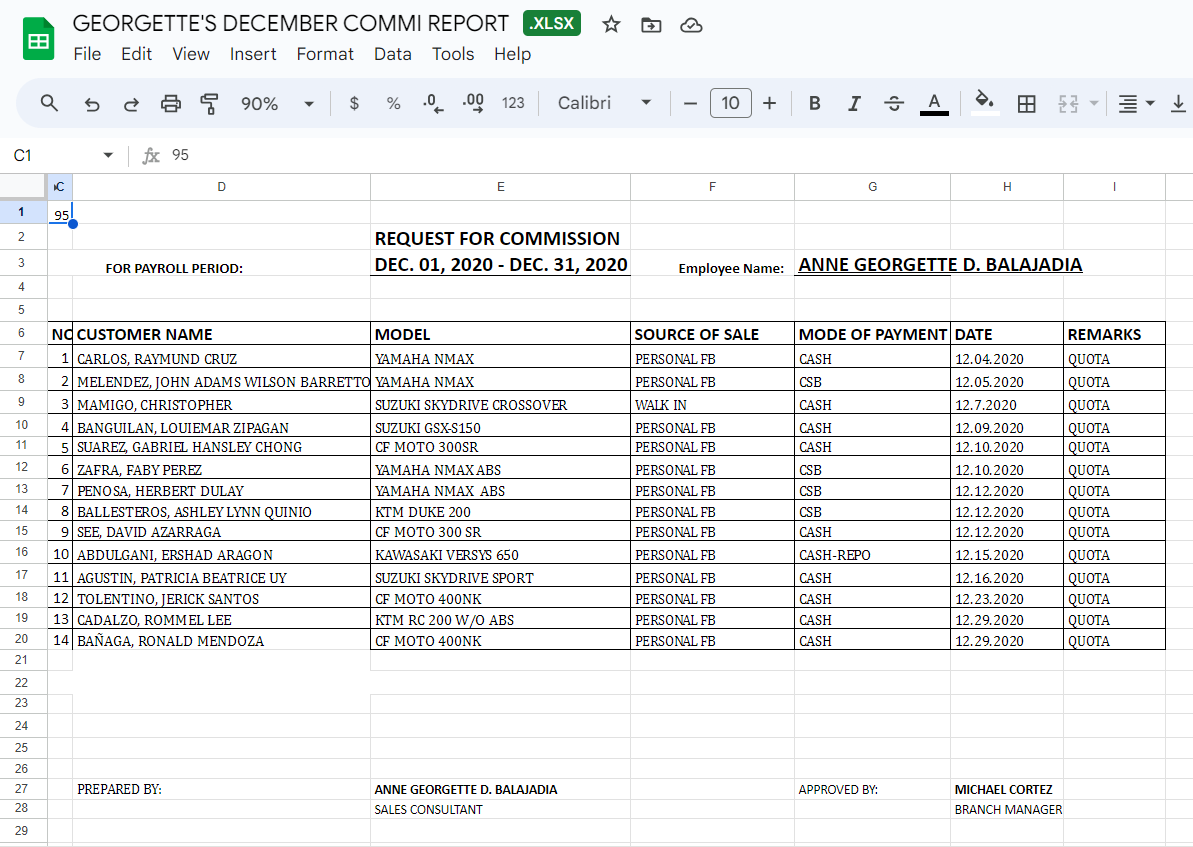Toggle italic formatting

click(x=854, y=103)
